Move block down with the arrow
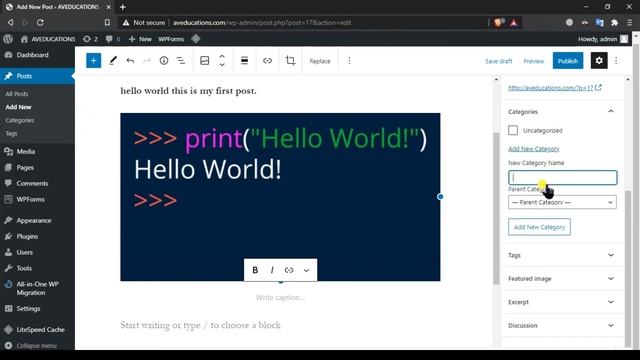The width and height of the screenshot is (640, 360). point(222,64)
